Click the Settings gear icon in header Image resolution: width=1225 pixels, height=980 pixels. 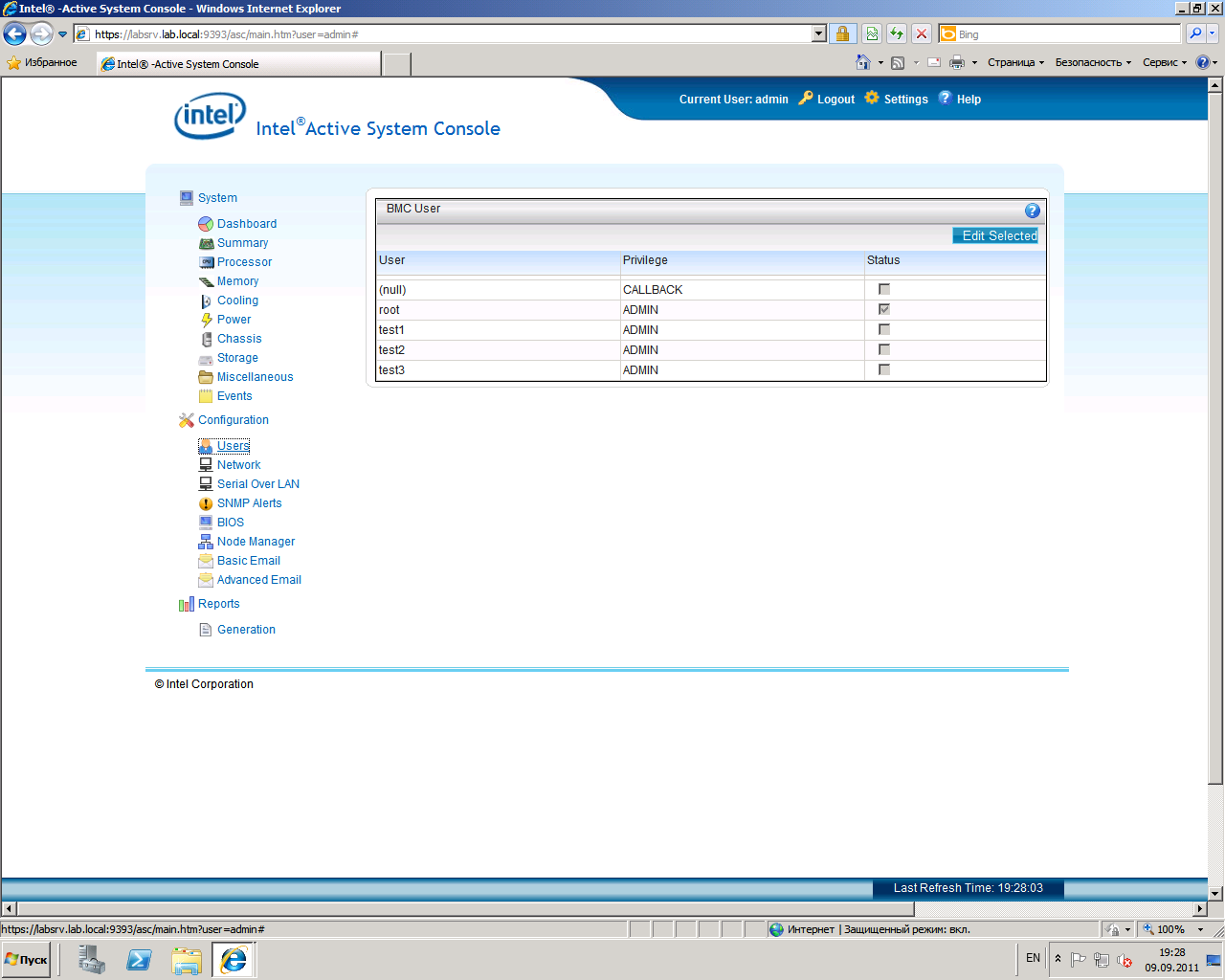(872, 98)
